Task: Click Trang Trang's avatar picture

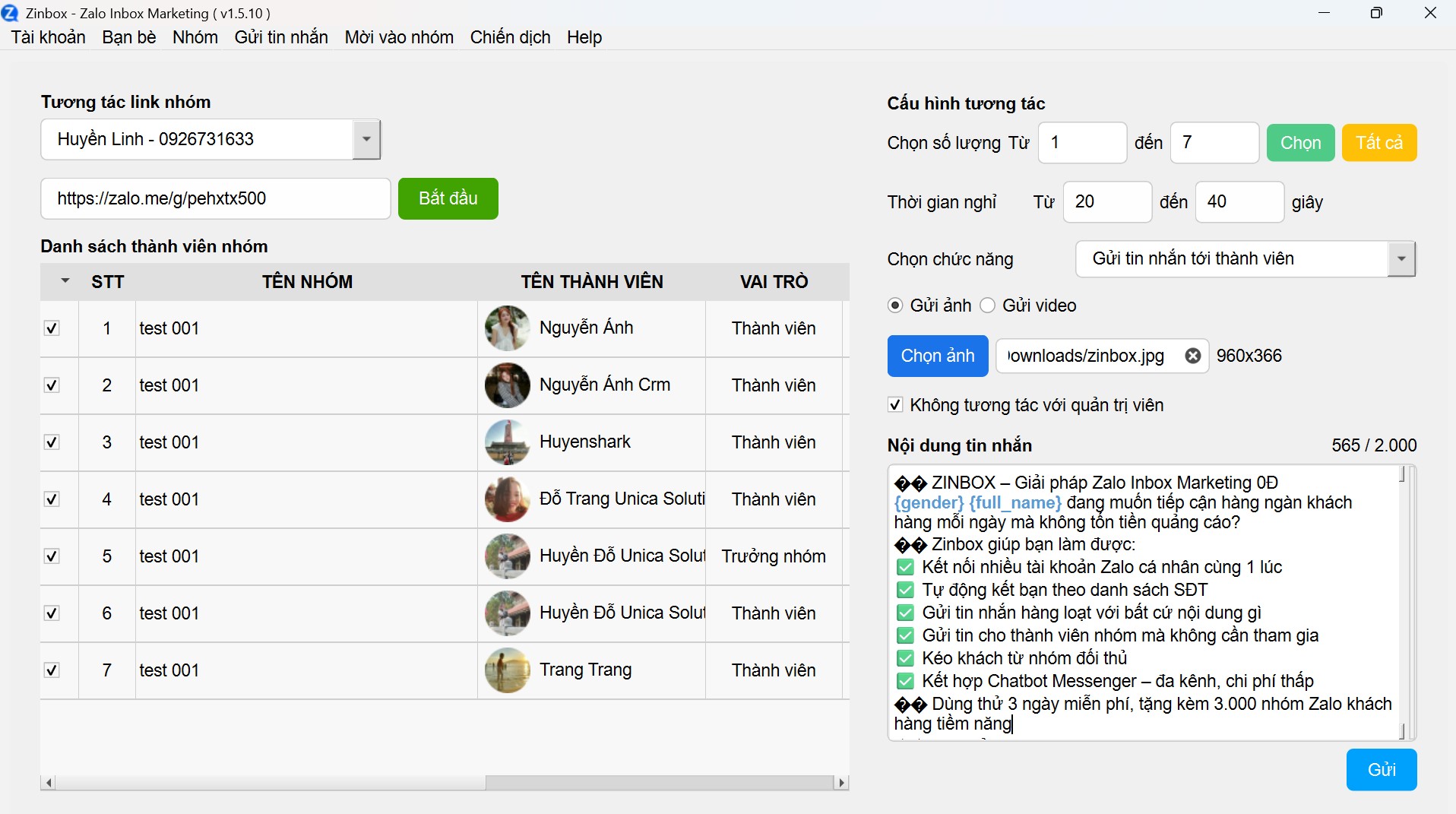Action: pos(507,670)
